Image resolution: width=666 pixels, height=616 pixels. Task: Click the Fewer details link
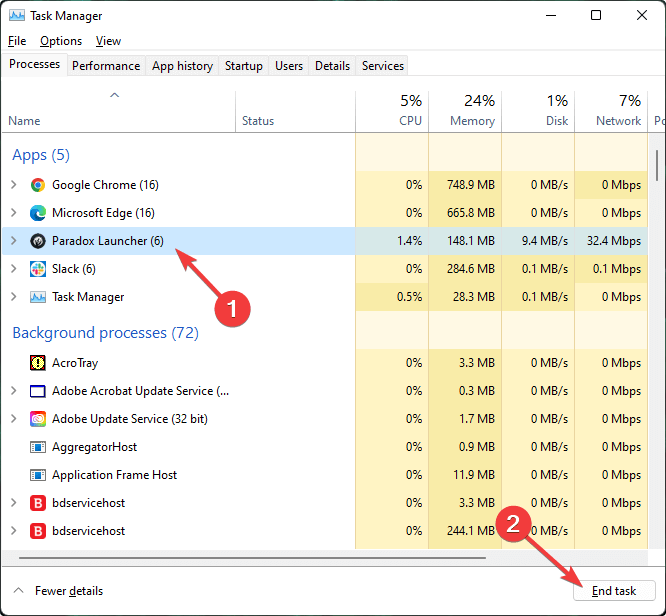(69, 591)
